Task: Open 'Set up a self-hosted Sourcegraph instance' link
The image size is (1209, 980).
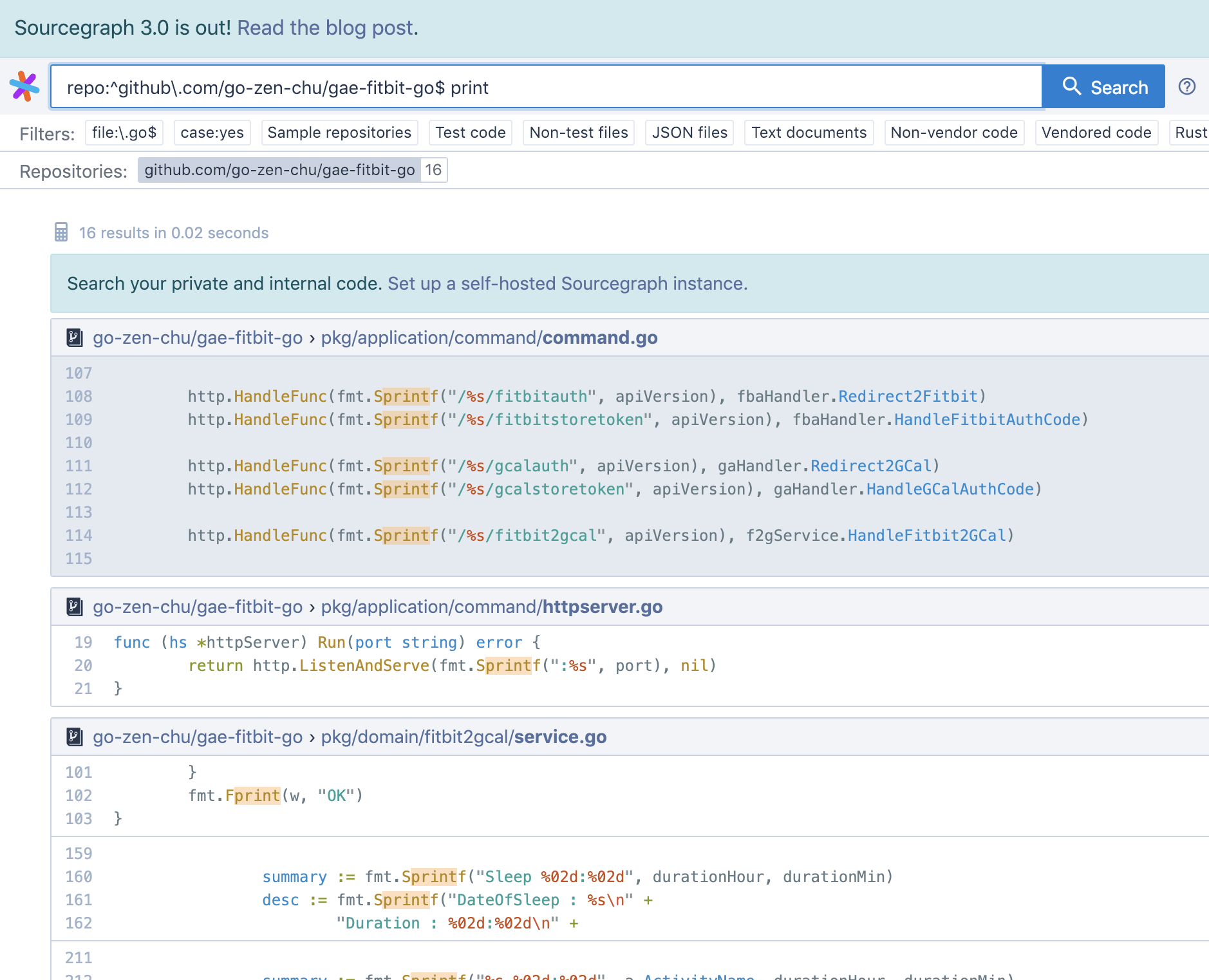Action: tap(567, 283)
